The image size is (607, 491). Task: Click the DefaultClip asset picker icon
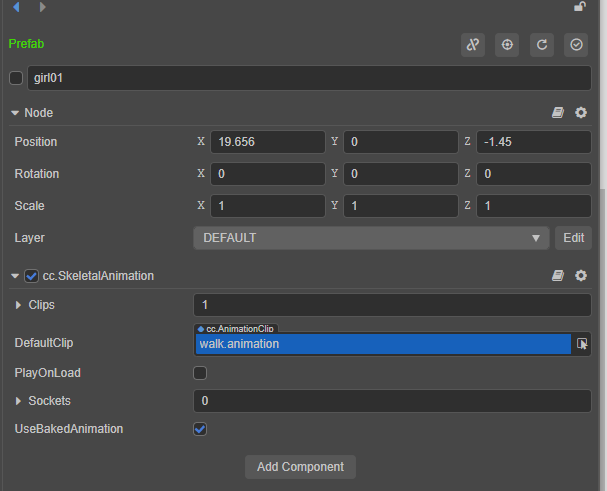click(x=582, y=344)
